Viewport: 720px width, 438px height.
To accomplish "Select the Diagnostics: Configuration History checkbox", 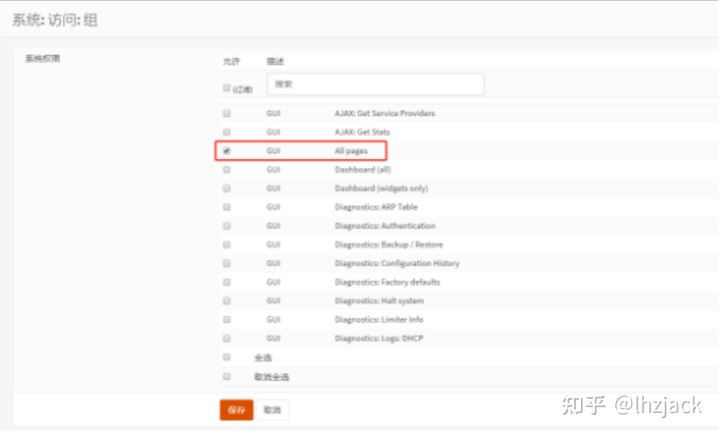I will (226, 263).
